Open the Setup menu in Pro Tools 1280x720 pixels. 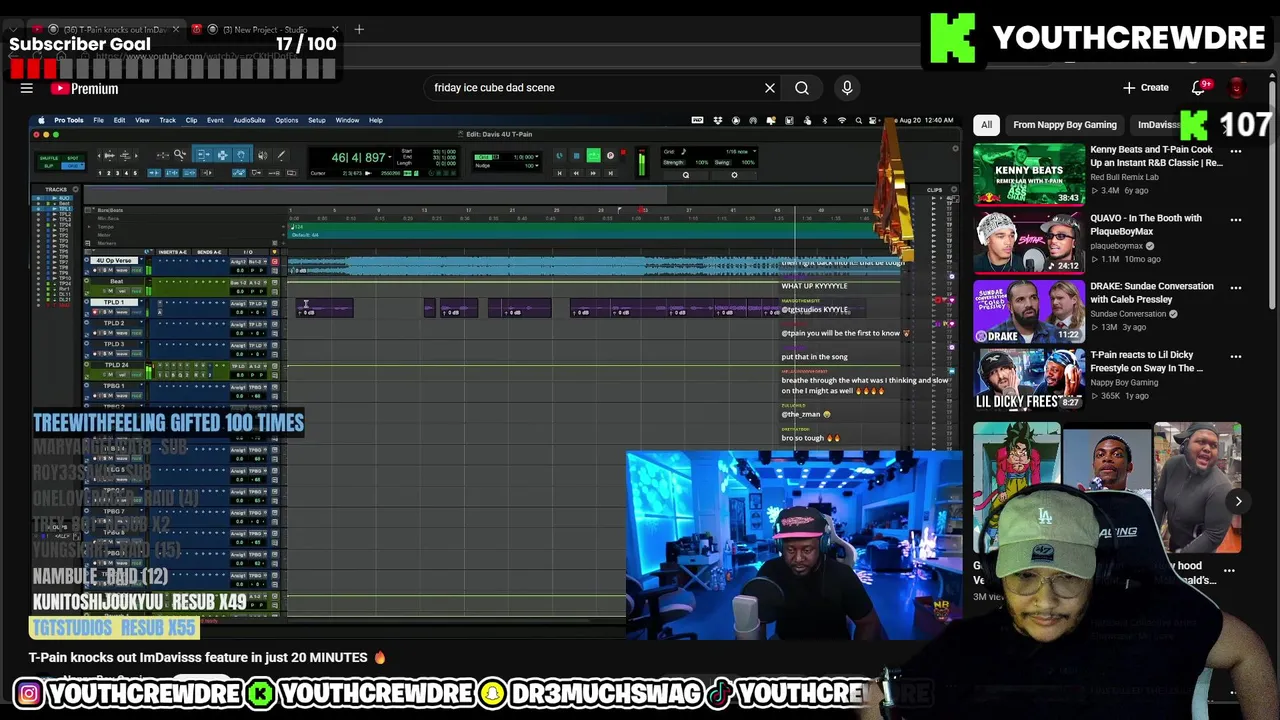click(x=316, y=120)
